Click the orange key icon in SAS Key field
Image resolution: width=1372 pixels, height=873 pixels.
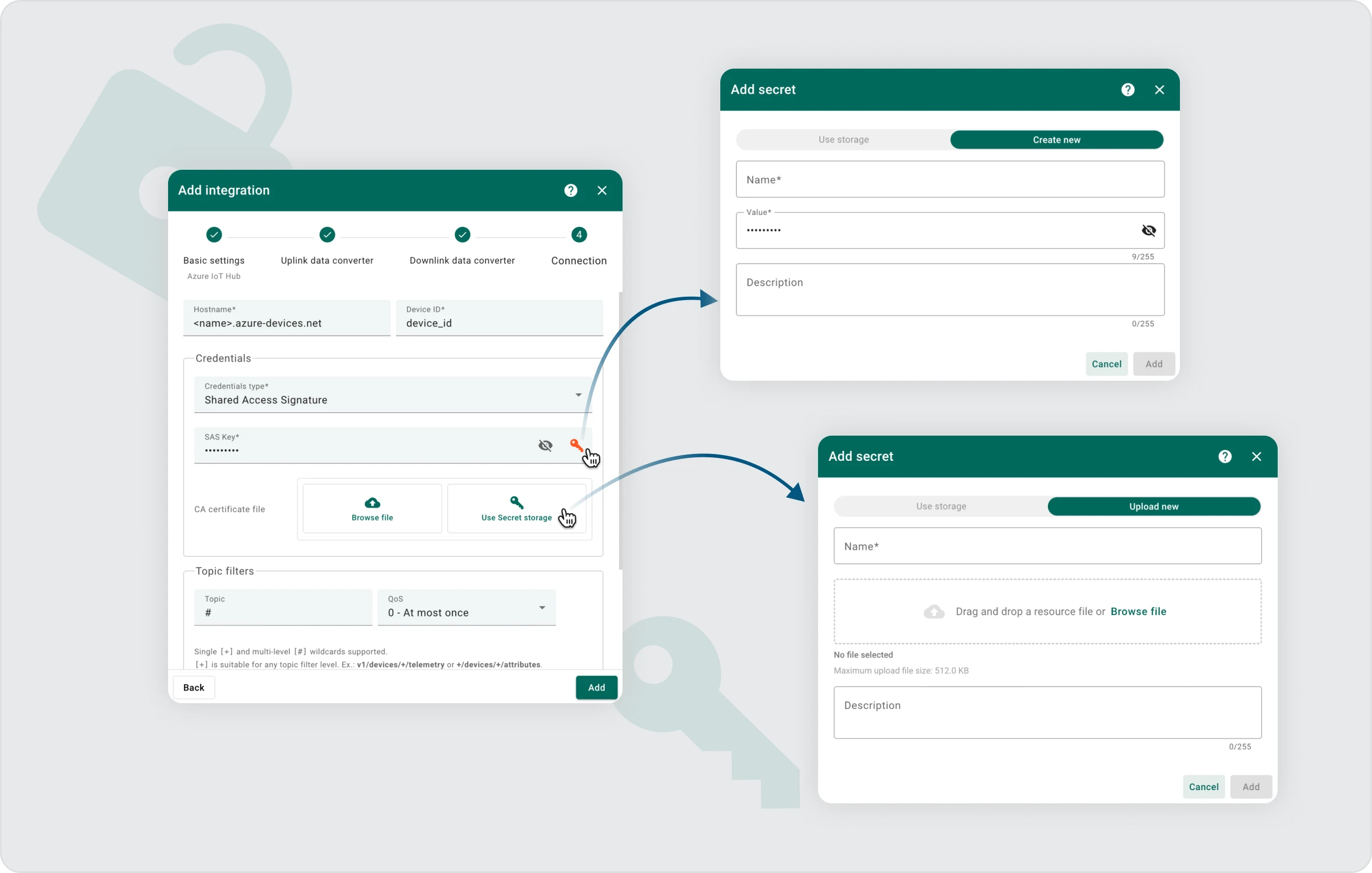tap(576, 444)
